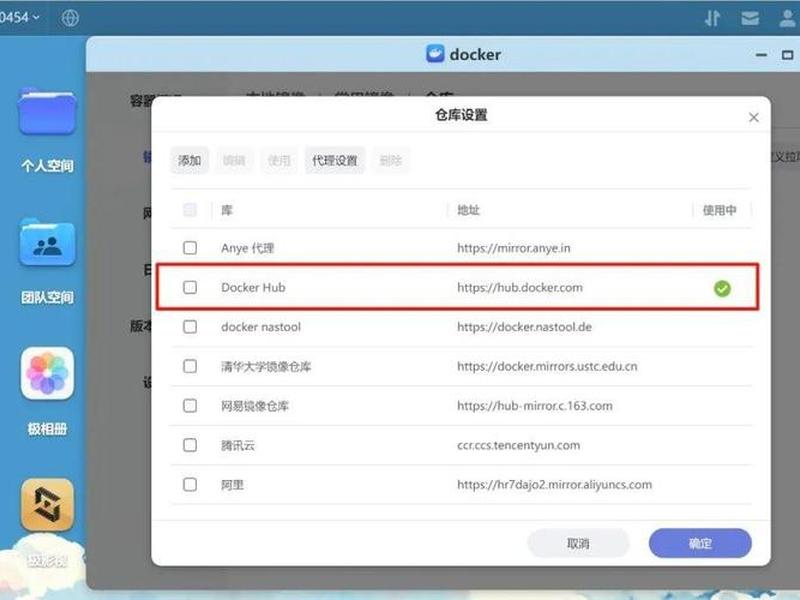The height and width of the screenshot is (600, 800).
Task: Select the 腾讯云 repository name
Action: coord(237,445)
